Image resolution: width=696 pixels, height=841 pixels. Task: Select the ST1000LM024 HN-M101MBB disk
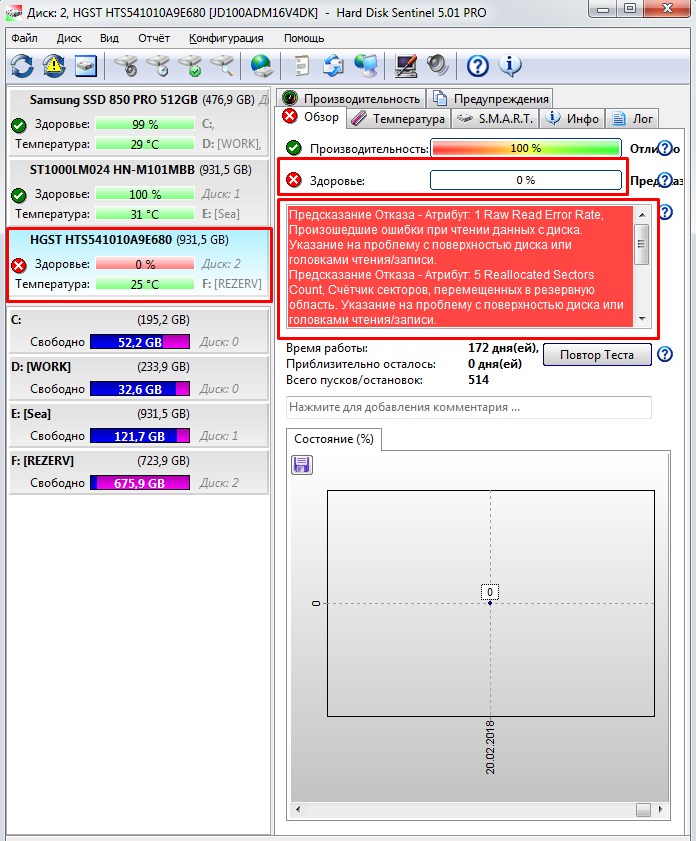[138, 192]
